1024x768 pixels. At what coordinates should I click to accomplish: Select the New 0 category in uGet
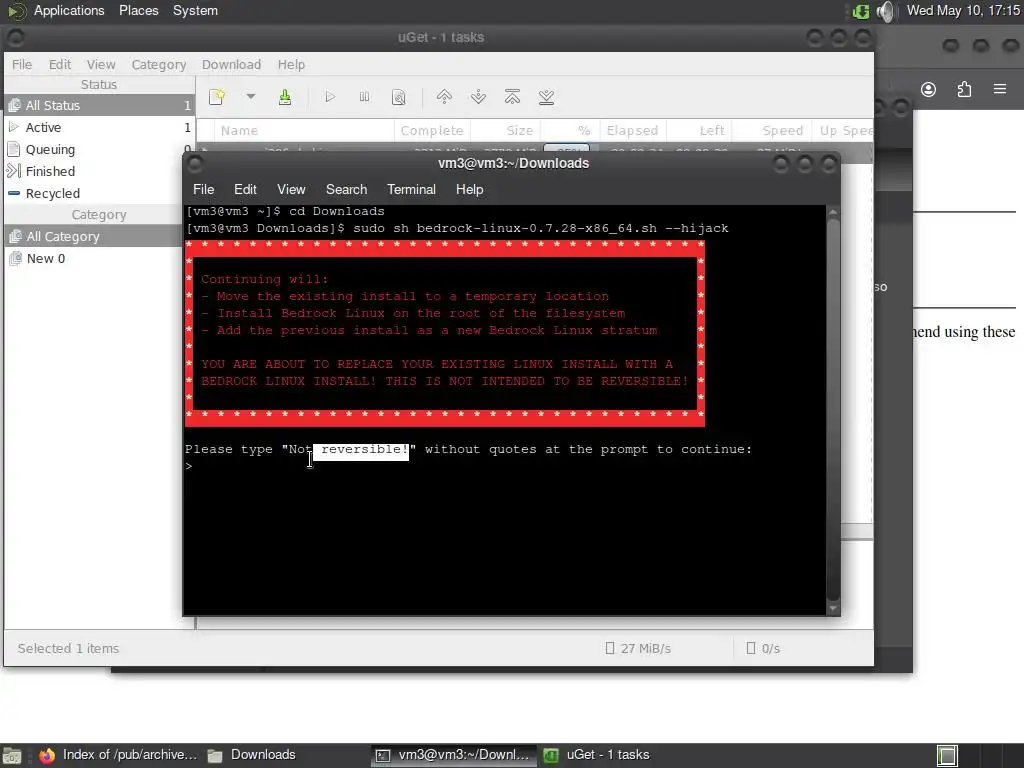(95, 259)
